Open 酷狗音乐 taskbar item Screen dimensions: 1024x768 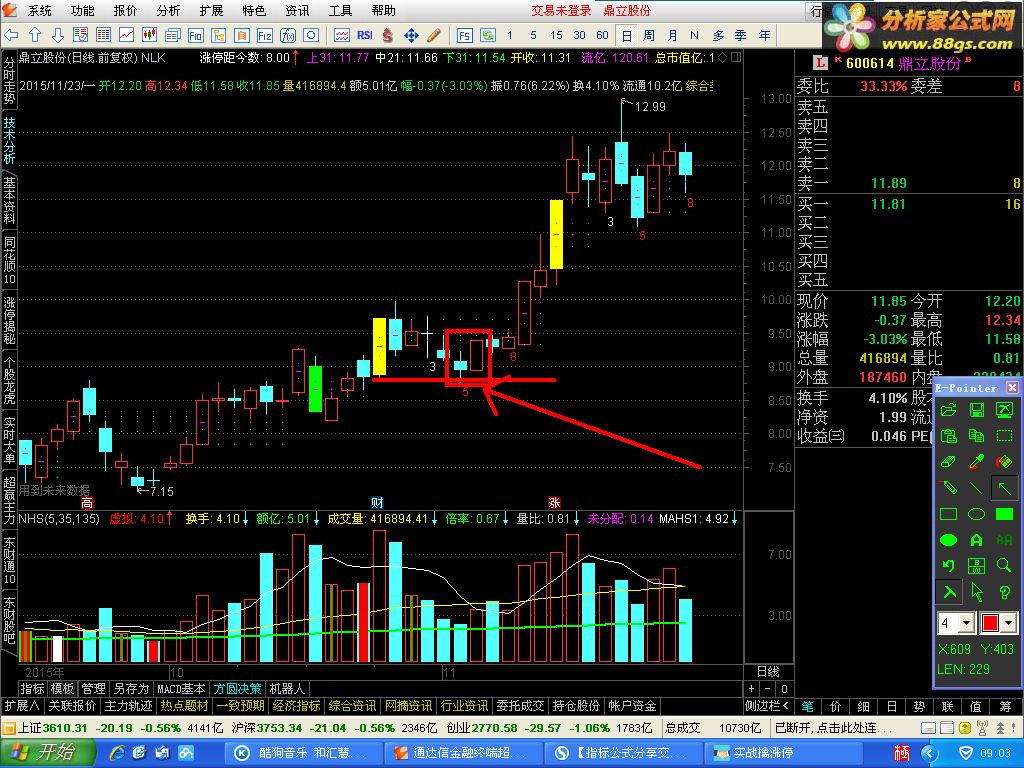(302, 752)
